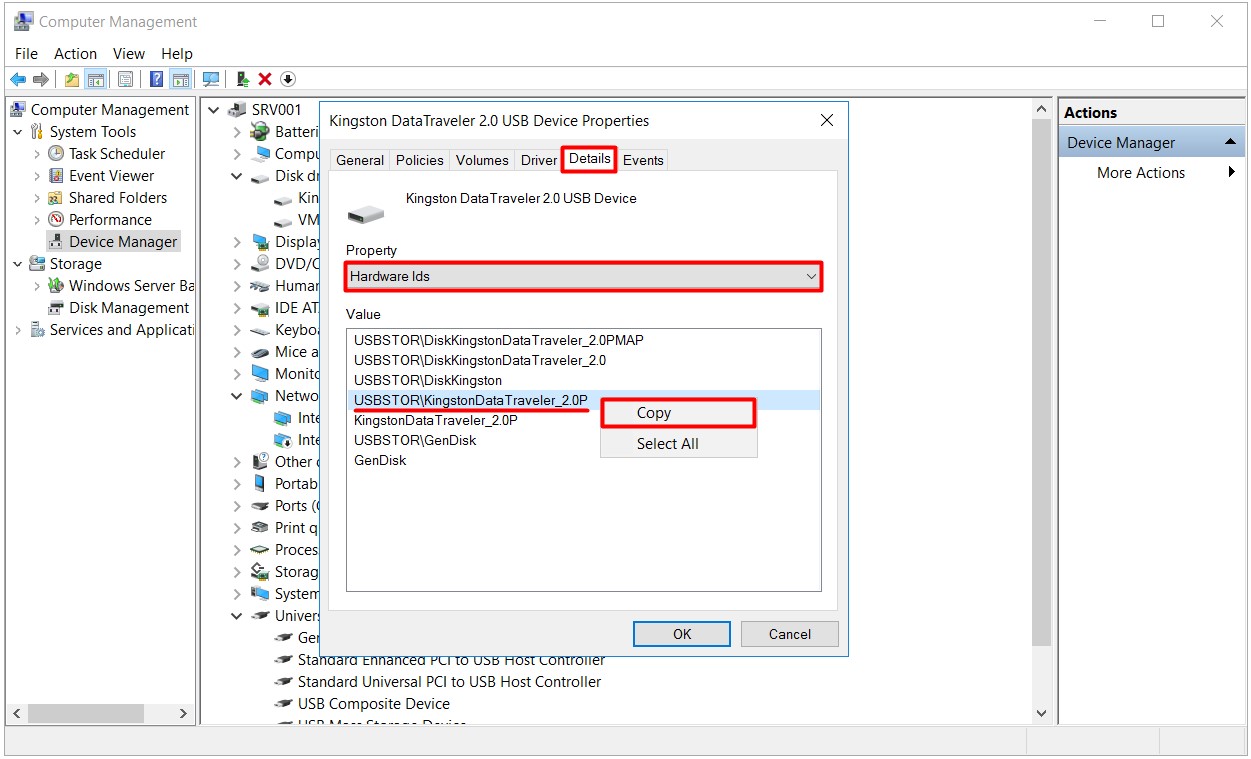Viewport: 1251px width, 759px height.
Task: Select the Event Viewer icon in the tree
Action: point(56,176)
